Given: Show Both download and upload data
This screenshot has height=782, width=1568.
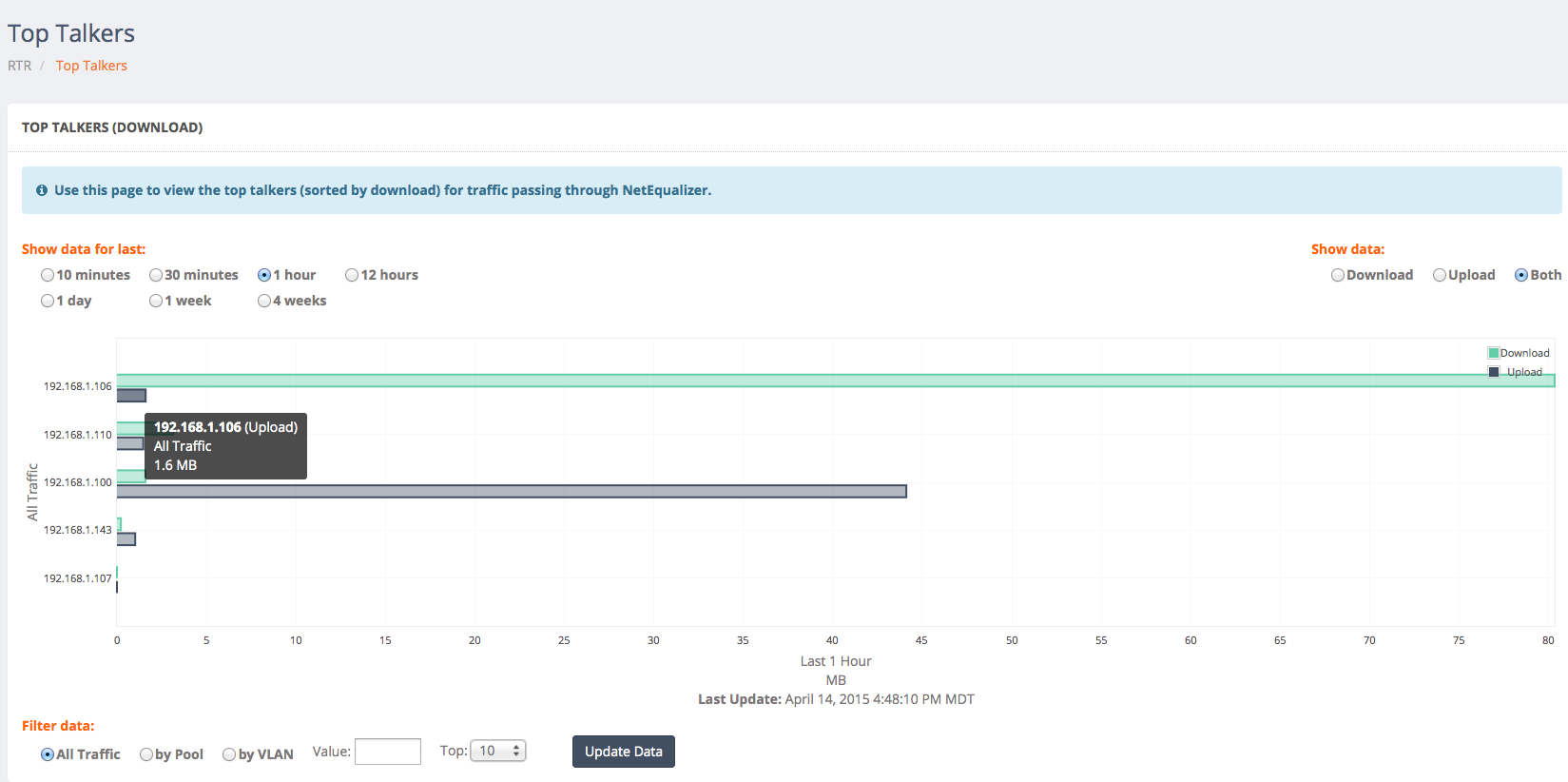Looking at the screenshot, I should [1521, 275].
